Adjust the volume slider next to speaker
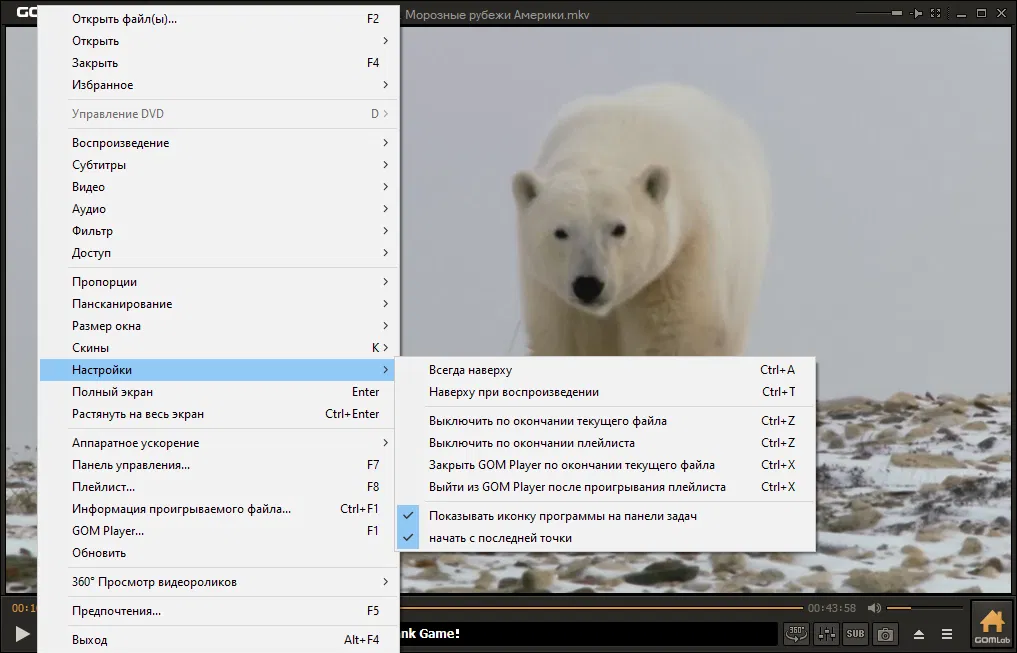Image resolution: width=1017 pixels, height=653 pixels. click(922, 608)
